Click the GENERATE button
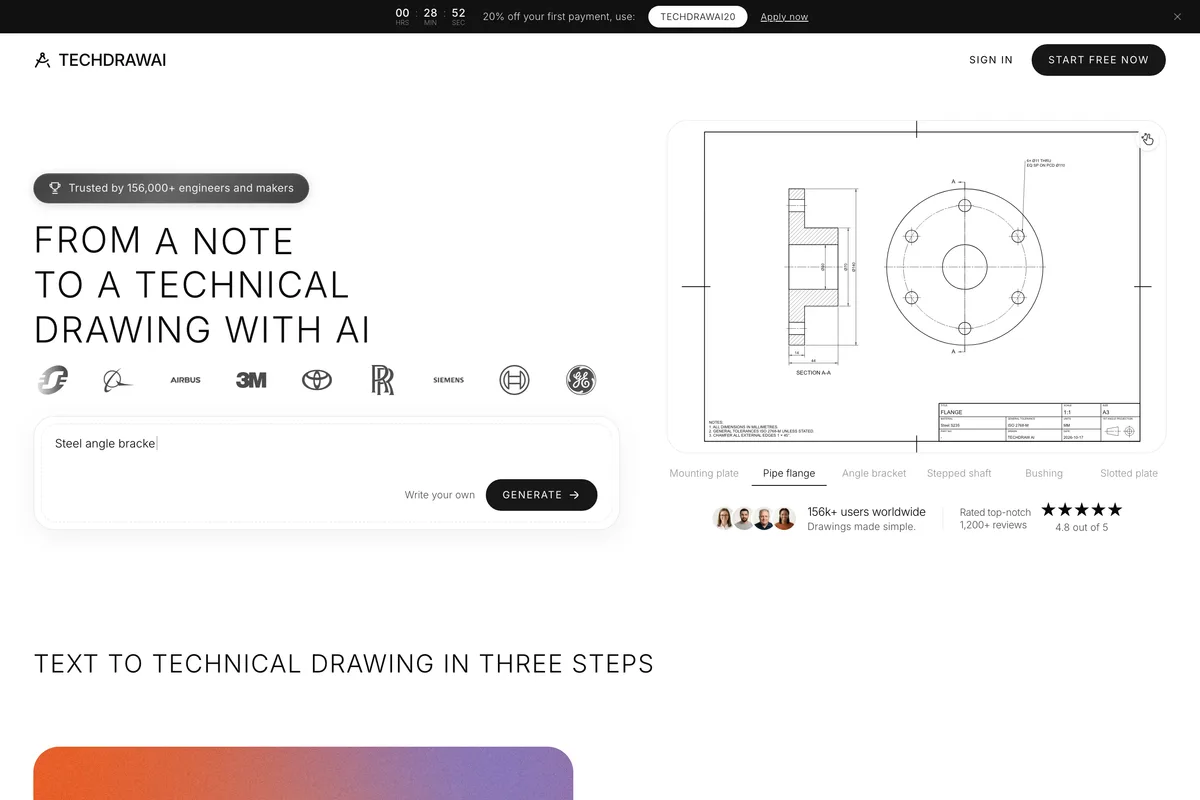Screen dimensions: 1200x800 [541, 494]
